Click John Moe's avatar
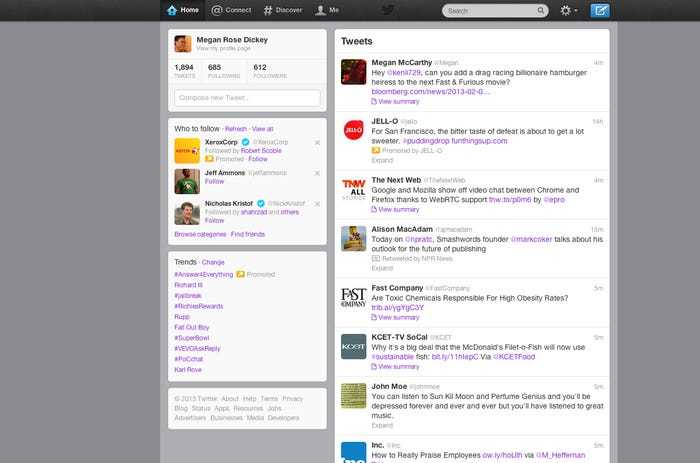This screenshot has height=463, width=700. 354,396
